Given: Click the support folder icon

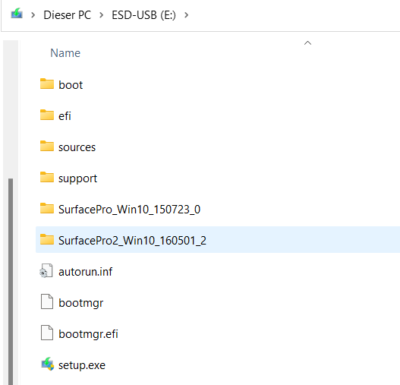Looking at the screenshot, I should 47,177.
